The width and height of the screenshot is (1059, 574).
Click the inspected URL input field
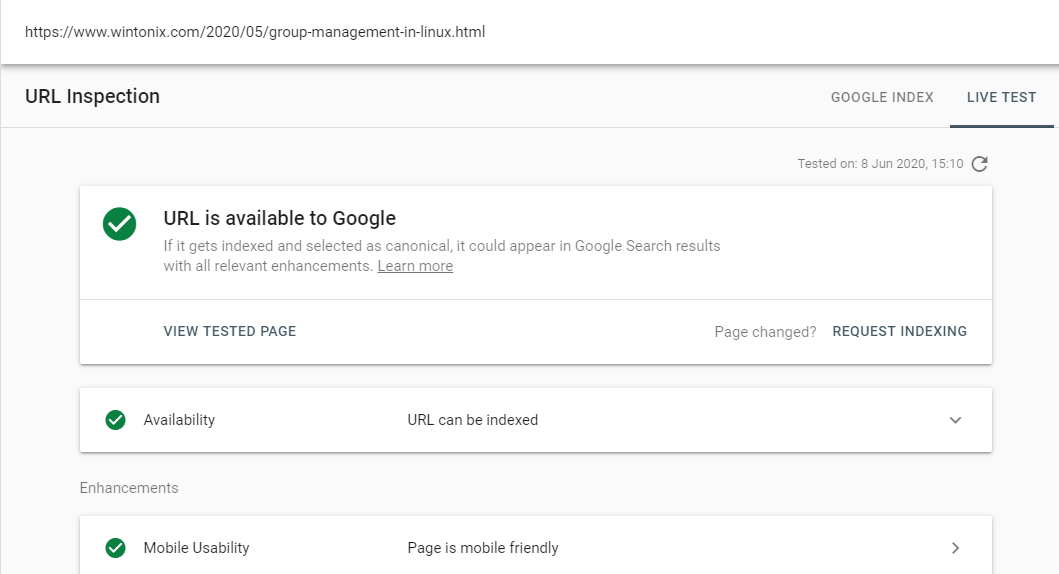[530, 32]
